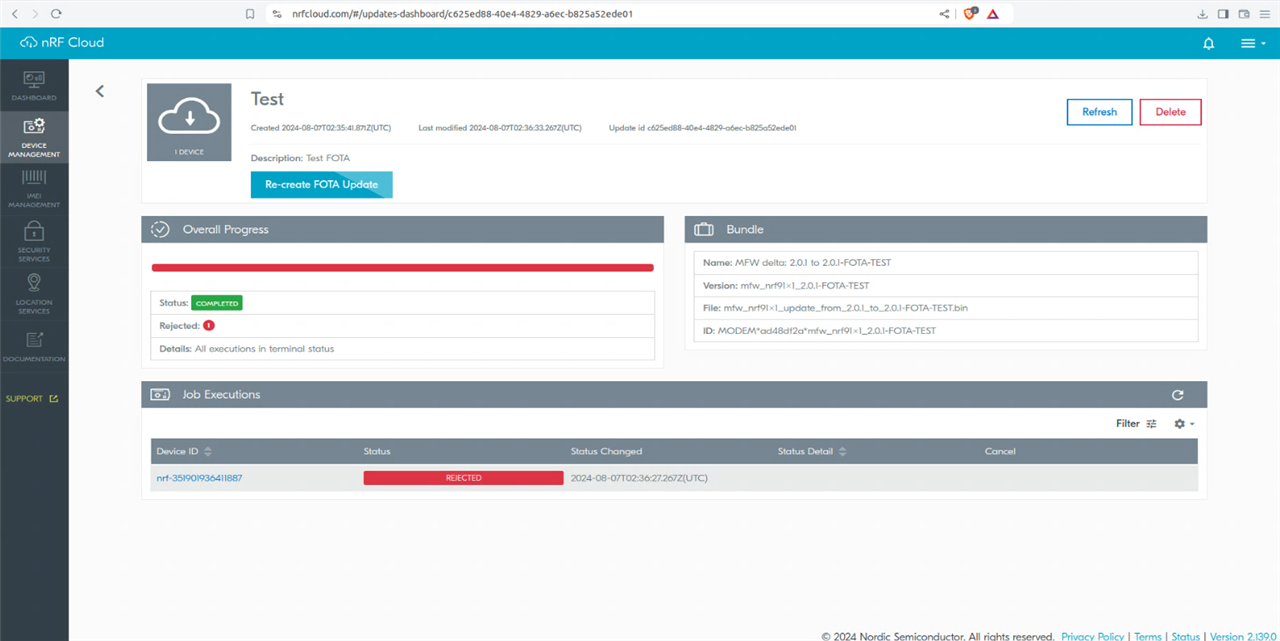The image size is (1280, 641).
Task: Click the Version 2.139.0 footer link
Action: 1245,636
